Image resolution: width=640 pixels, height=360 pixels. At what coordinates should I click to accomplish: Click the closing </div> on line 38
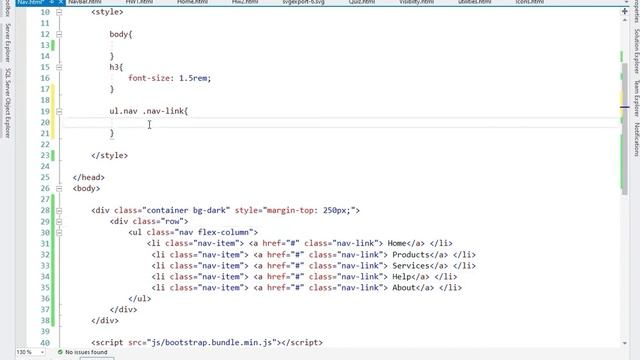click(105, 321)
